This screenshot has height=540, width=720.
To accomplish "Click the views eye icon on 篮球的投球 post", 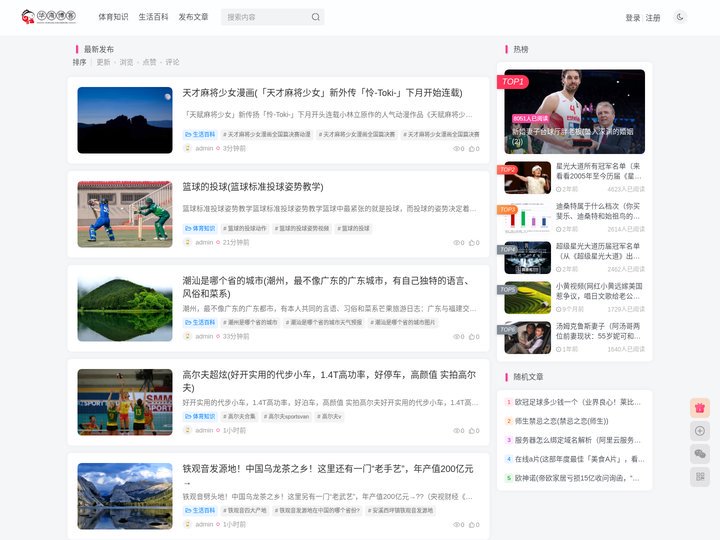I will pyautogui.click(x=456, y=242).
